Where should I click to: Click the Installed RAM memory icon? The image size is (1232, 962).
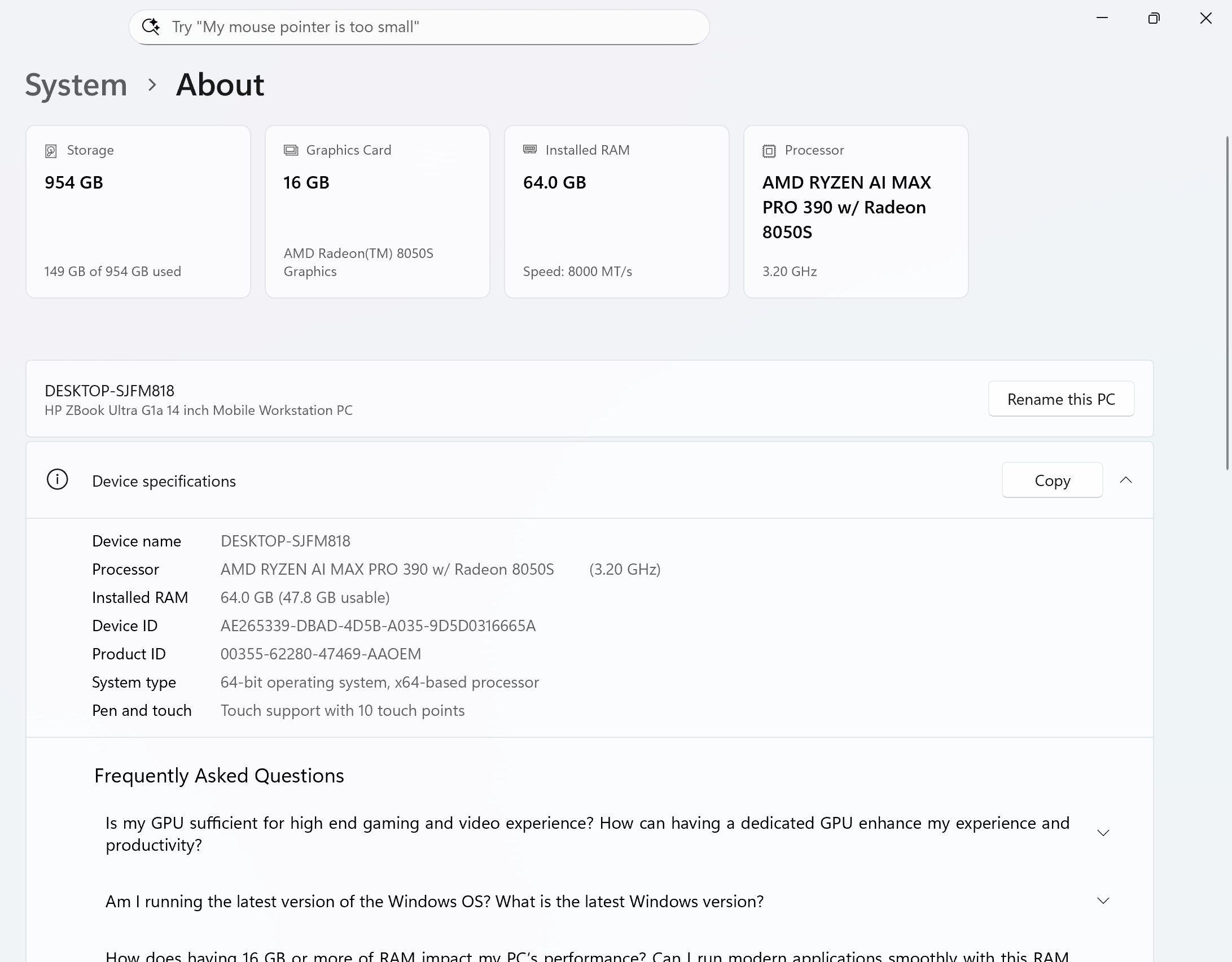pyautogui.click(x=530, y=150)
